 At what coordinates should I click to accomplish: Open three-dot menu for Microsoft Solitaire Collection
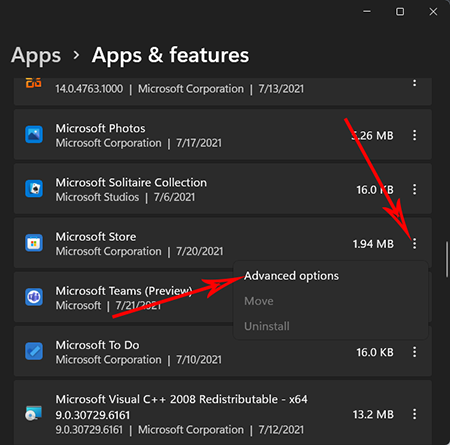pos(414,189)
